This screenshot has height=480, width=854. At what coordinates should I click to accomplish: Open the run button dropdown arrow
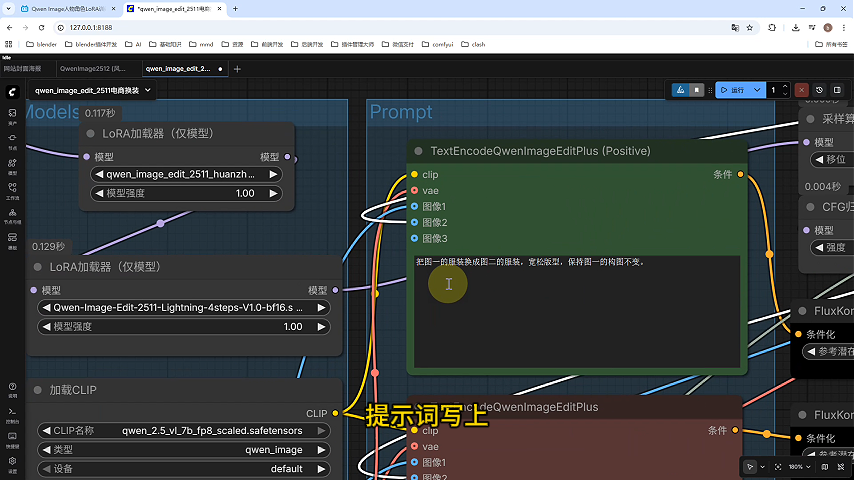coord(757,90)
